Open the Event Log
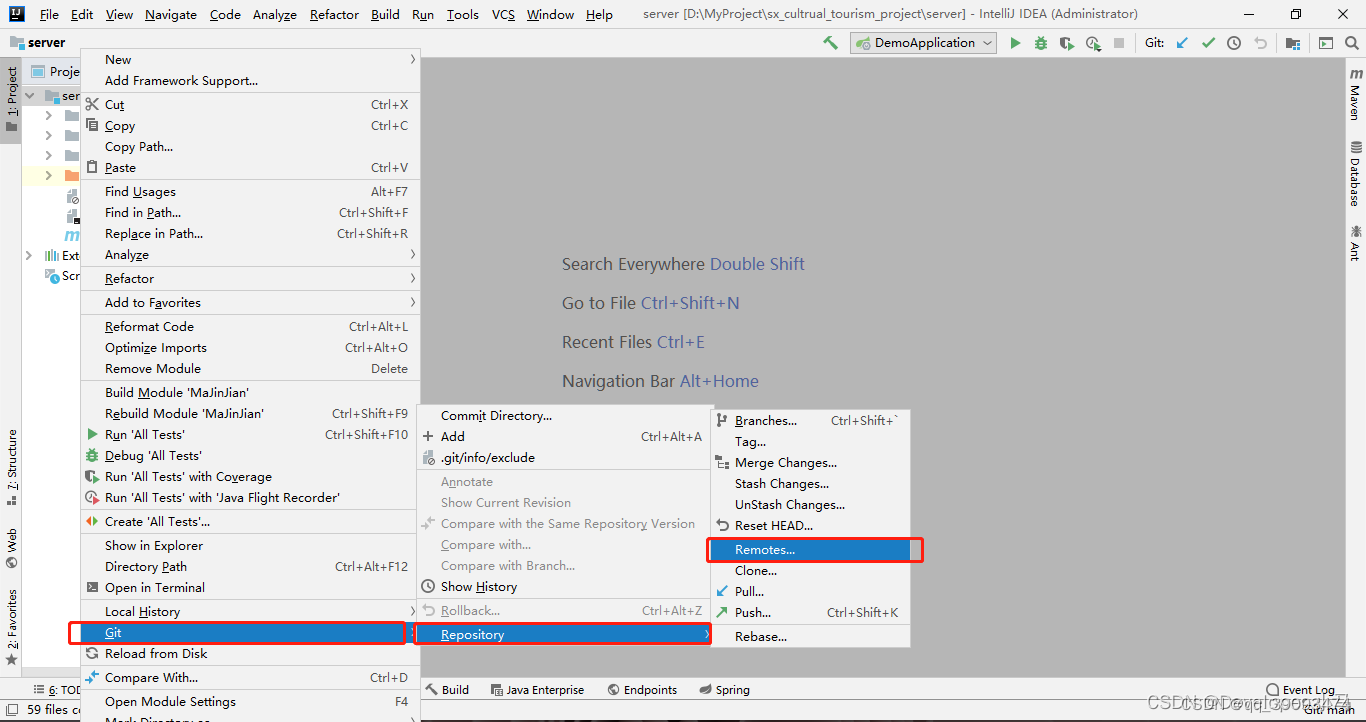Viewport: 1366px width, 722px height. pos(1300,690)
